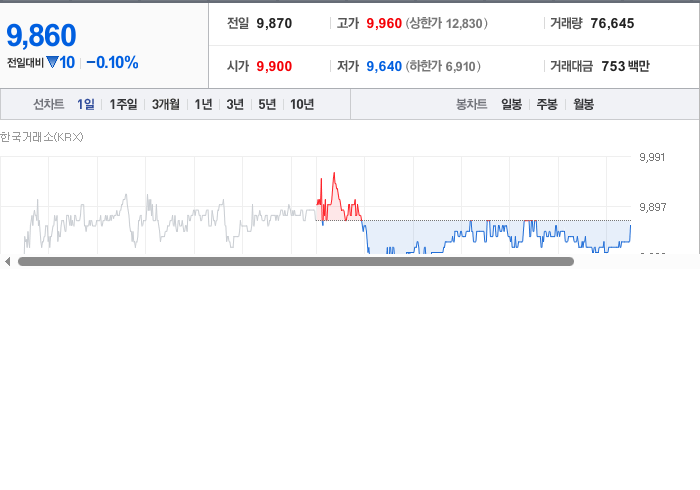Click lower limit 하한가 6,910
Screen dimensions: 700x490
(x=443, y=66)
